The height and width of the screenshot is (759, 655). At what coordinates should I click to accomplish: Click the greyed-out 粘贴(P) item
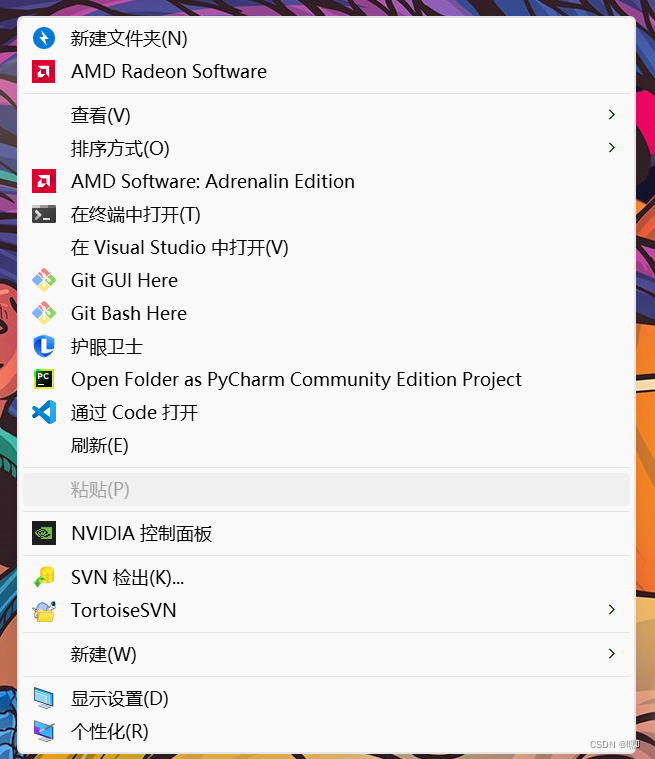pyautogui.click(x=326, y=489)
